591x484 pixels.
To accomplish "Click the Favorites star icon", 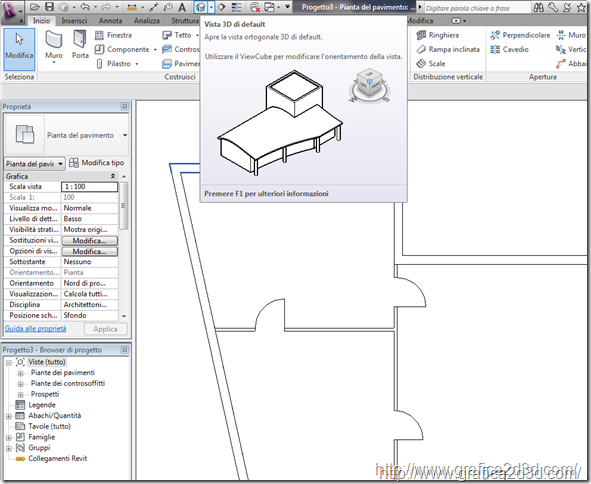I will tap(581, 7).
